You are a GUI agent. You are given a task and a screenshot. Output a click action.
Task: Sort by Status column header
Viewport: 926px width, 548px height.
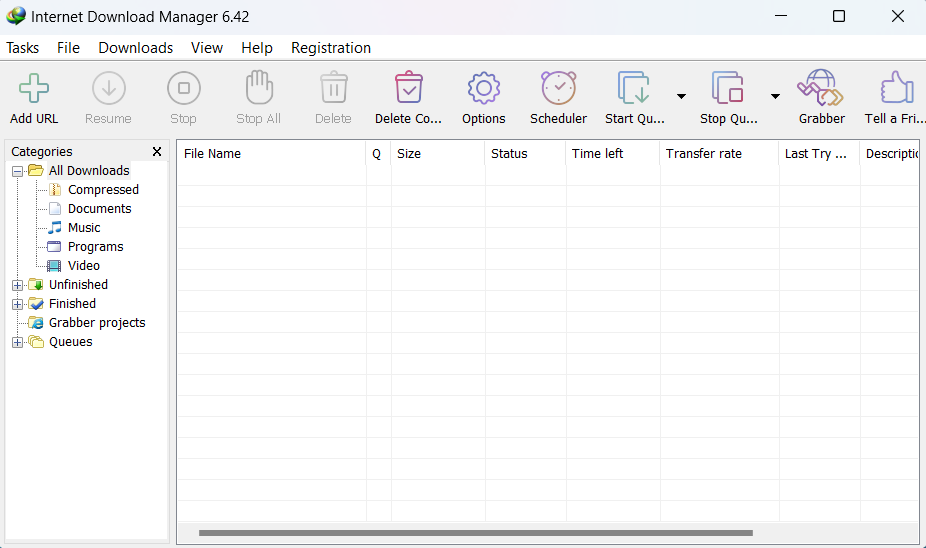point(525,154)
